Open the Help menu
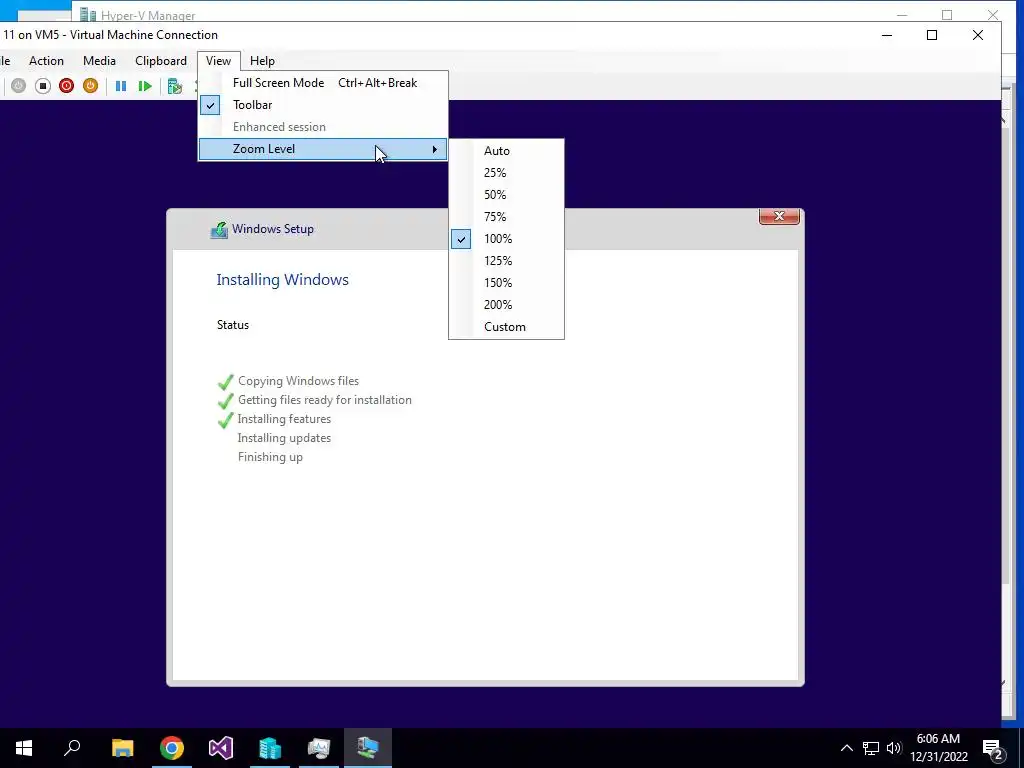Viewport: 1024px width, 768px height. tap(262, 61)
